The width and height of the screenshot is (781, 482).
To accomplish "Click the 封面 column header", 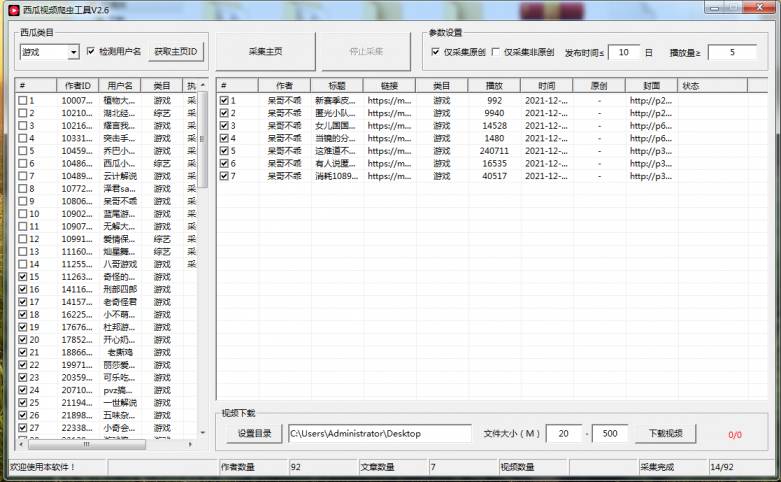I will pos(651,86).
